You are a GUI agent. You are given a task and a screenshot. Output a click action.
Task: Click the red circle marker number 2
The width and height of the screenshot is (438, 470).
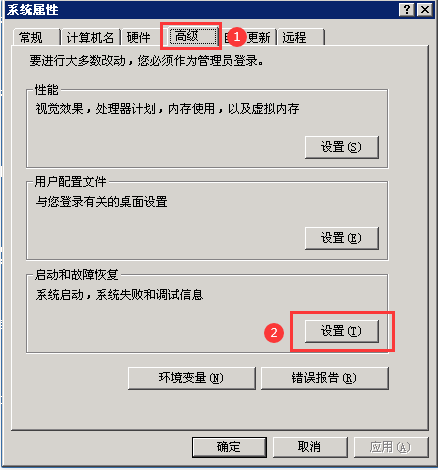click(274, 332)
